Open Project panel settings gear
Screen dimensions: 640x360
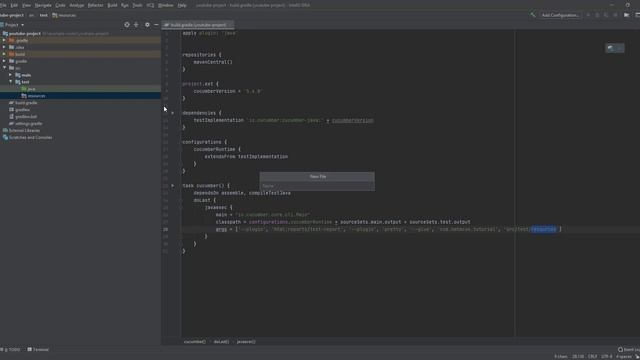[147, 25]
